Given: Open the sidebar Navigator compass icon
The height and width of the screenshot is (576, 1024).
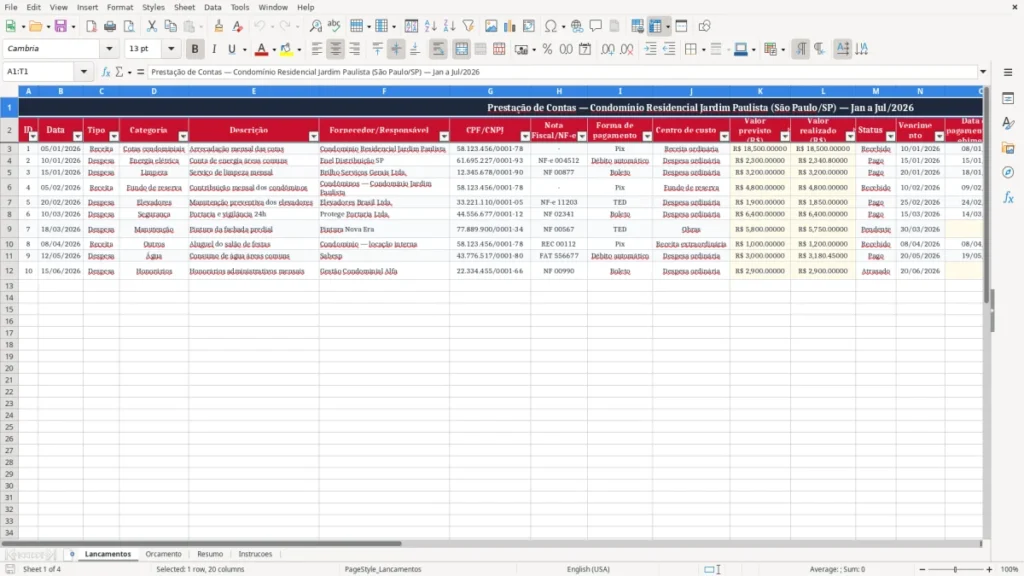Looking at the screenshot, I should [x=1008, y=172].
